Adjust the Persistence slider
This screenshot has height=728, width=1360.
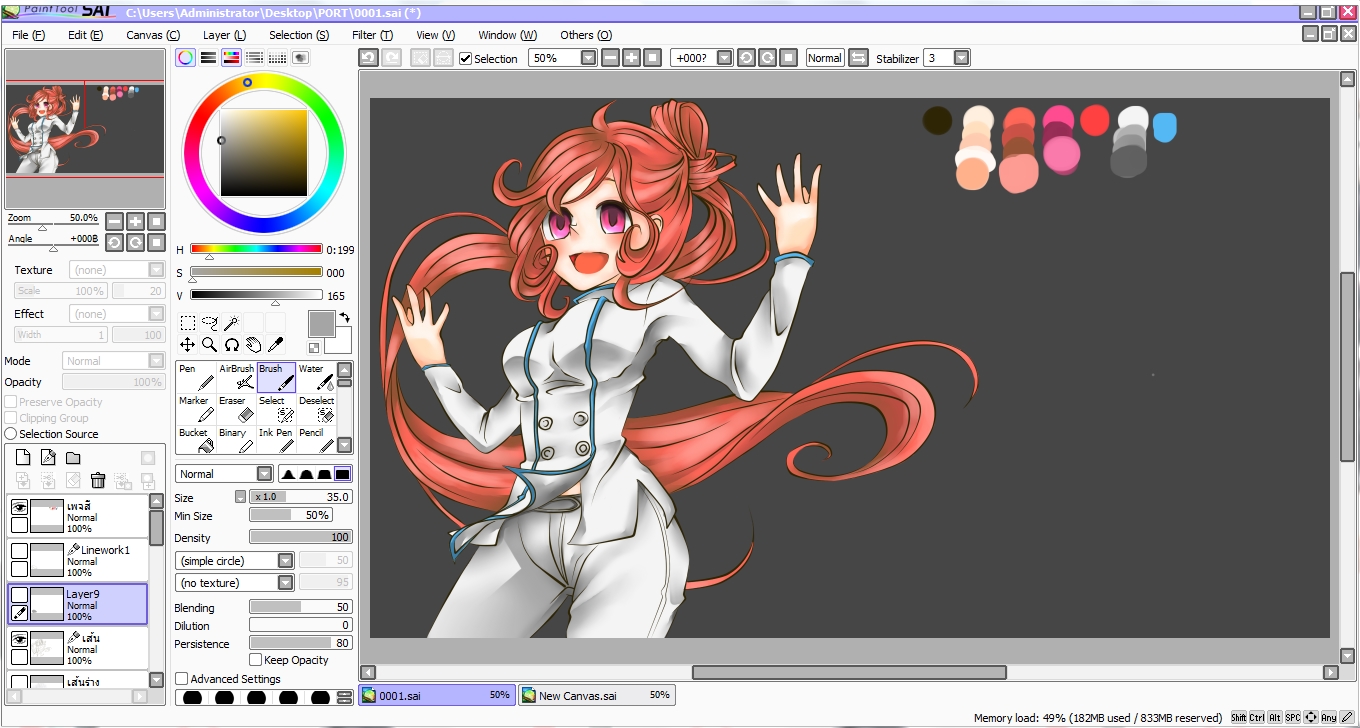tap(300, 643)
